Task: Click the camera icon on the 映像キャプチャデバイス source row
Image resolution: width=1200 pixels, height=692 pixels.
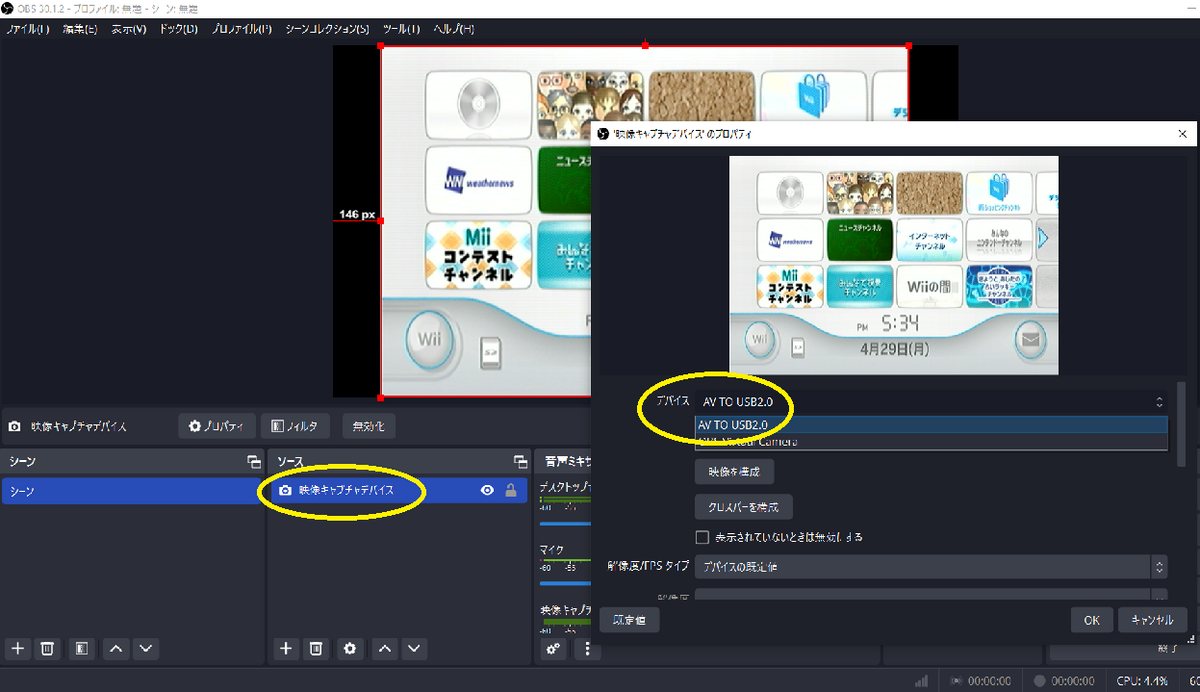Action: 285,491
